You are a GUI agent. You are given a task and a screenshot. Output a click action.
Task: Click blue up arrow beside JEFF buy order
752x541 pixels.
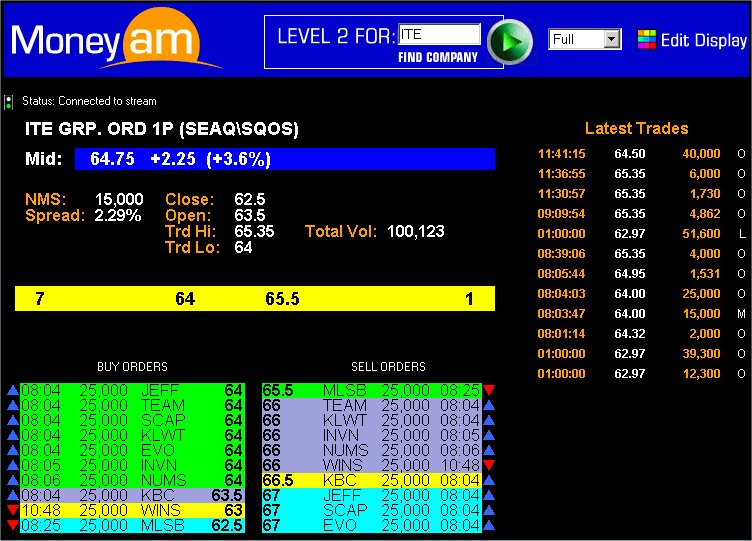[x=12, y=390]
